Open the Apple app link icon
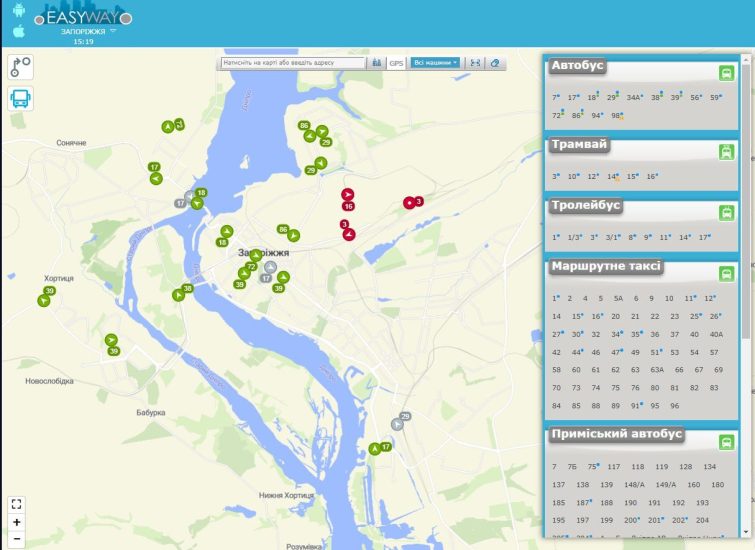The image size is (755, 550). [18, 31]
